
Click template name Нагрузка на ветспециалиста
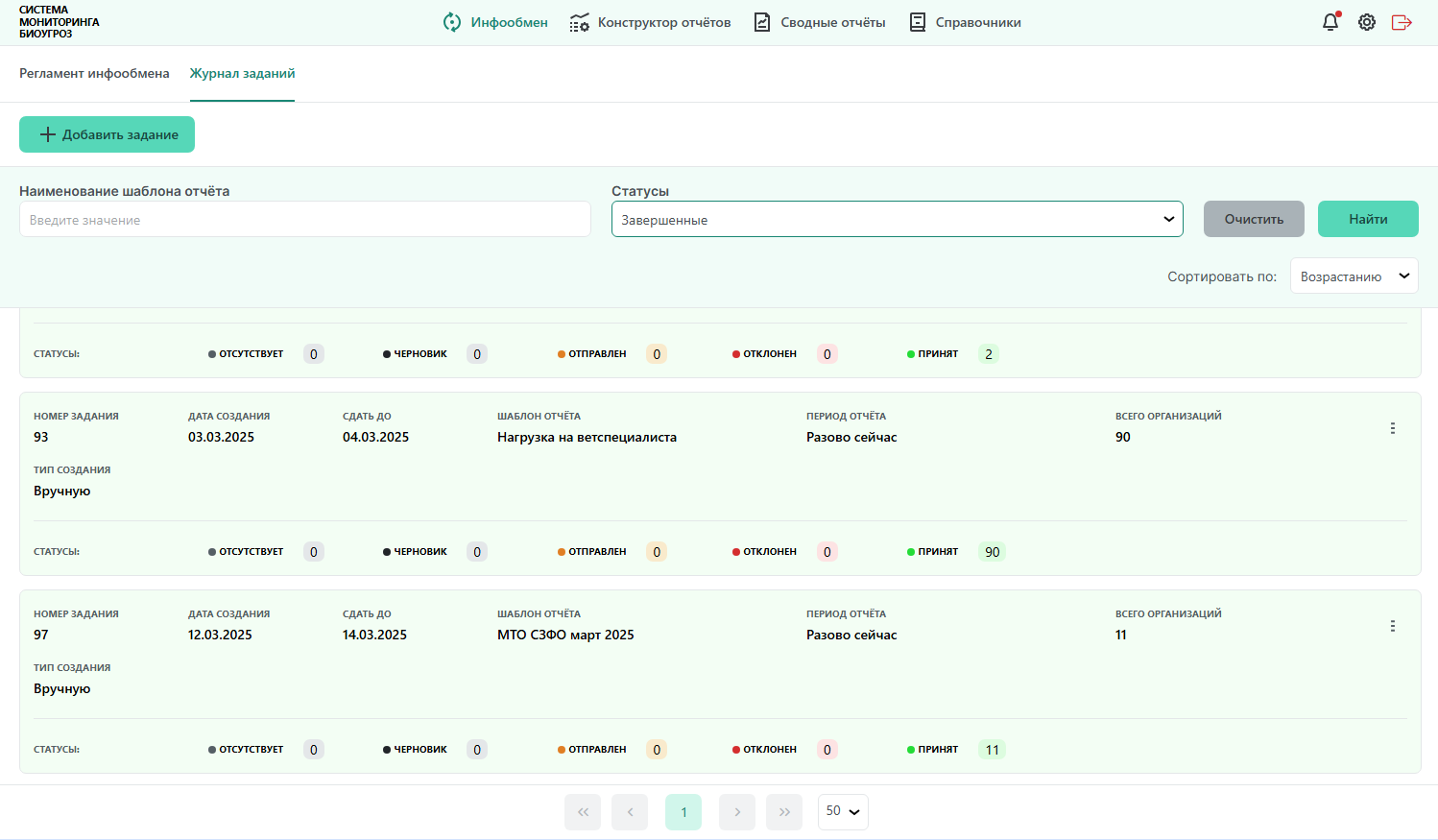[x=587, y=438]
